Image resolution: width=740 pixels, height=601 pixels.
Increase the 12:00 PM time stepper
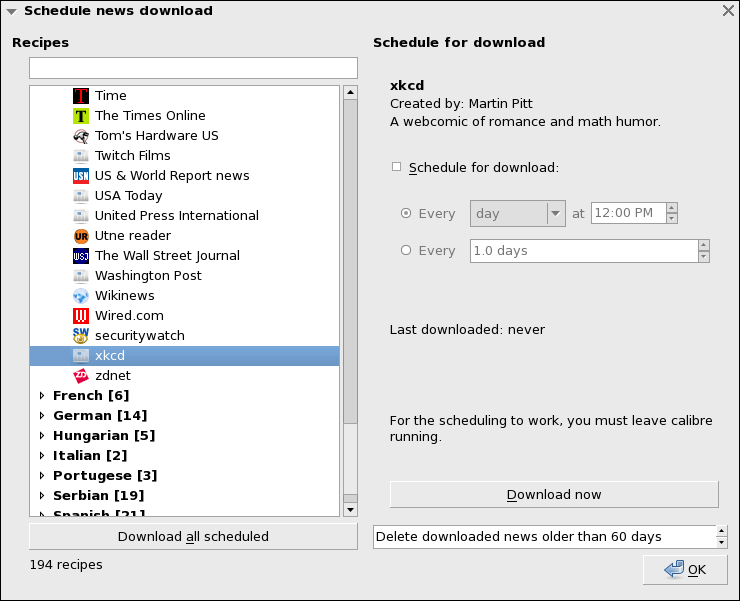click(x=672, y=207)
